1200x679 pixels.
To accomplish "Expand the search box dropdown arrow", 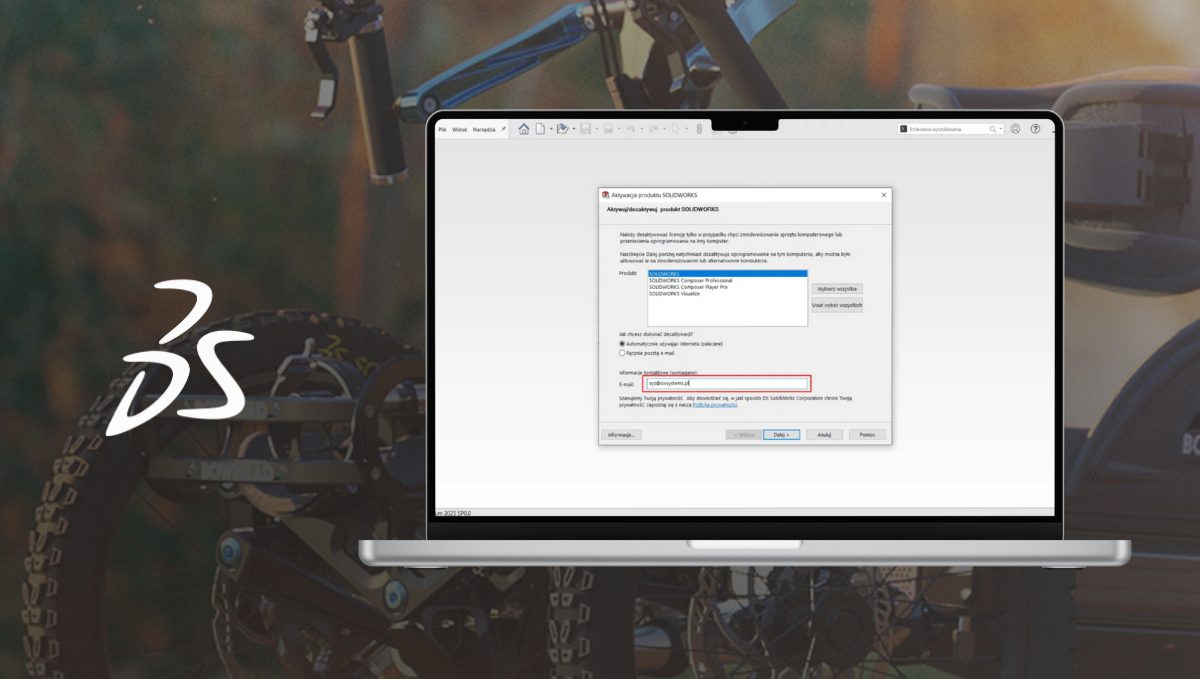I will pyautogui.click(x=1001, y=129).
